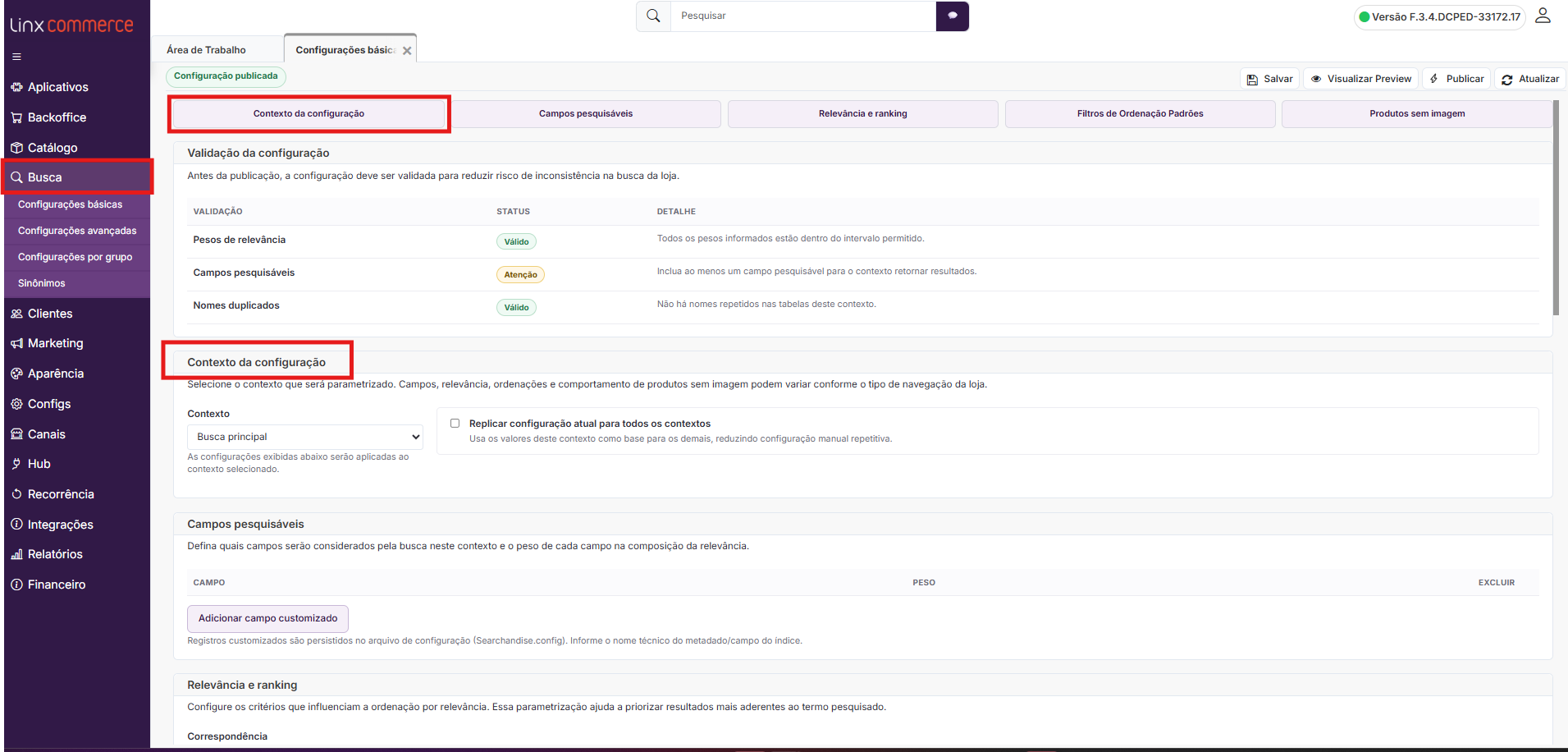
Task: Click inside the Pesquisar search field
Action: tap(803, 16)
